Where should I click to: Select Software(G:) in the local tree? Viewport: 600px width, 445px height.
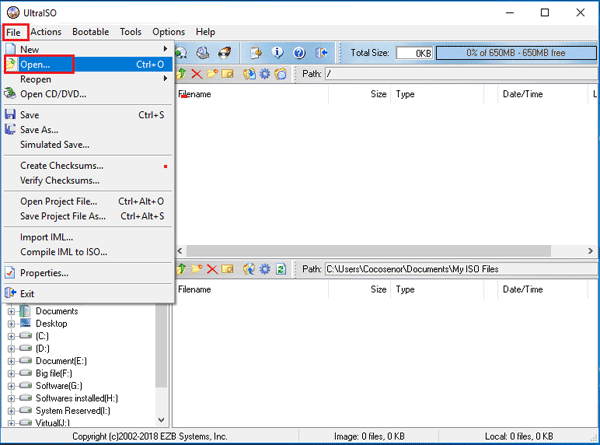59,386
